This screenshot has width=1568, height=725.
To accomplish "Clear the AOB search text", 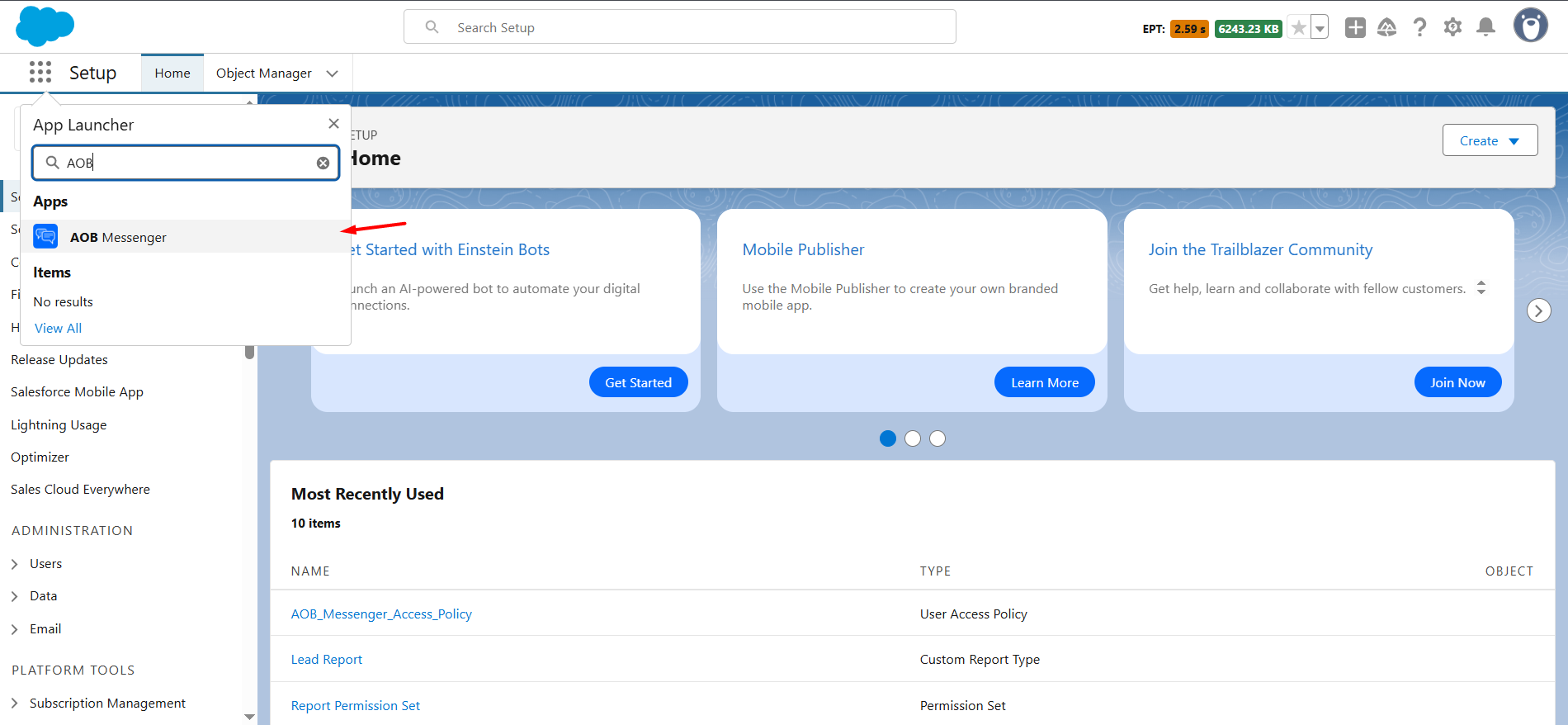I will point(323,163).
